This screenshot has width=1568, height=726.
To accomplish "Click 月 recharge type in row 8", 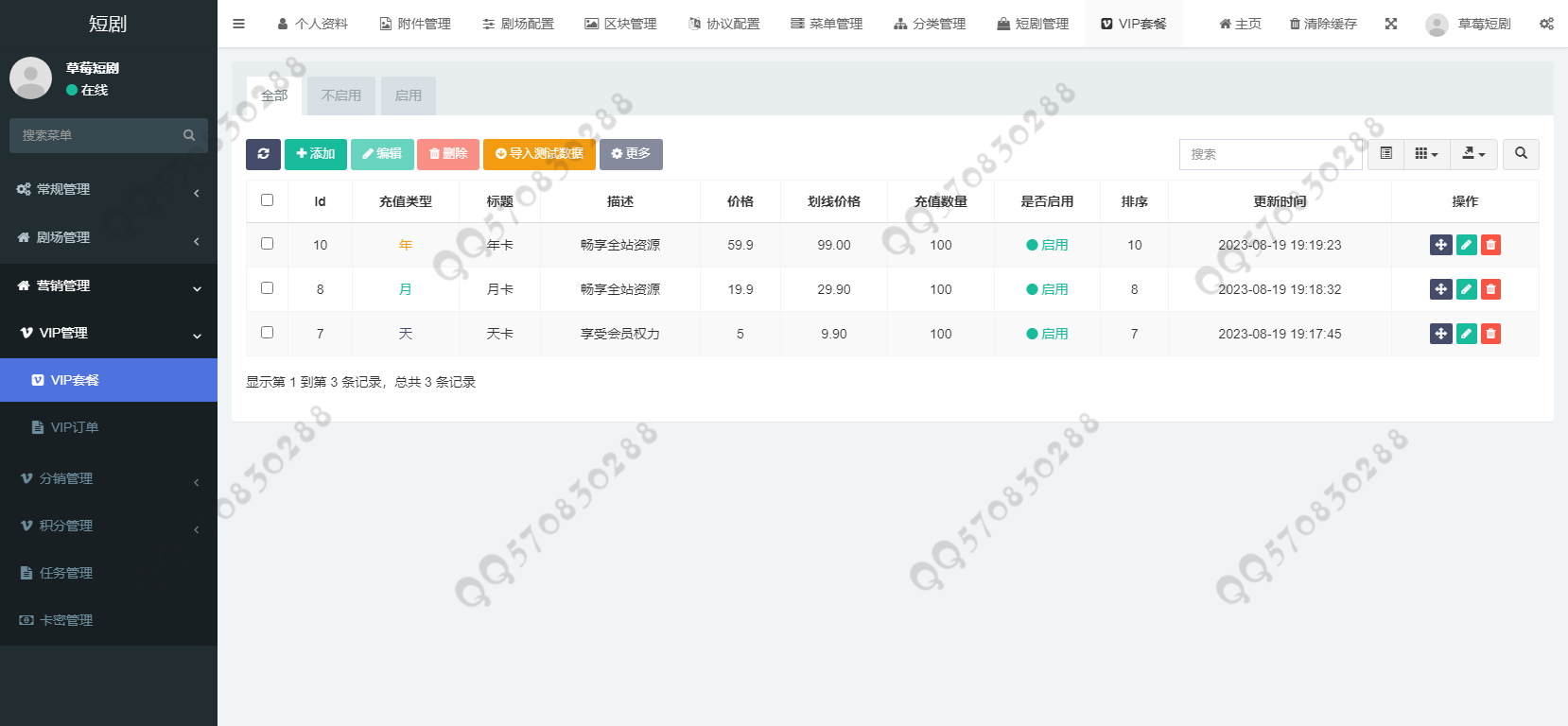I will click(x=406, y=289).
